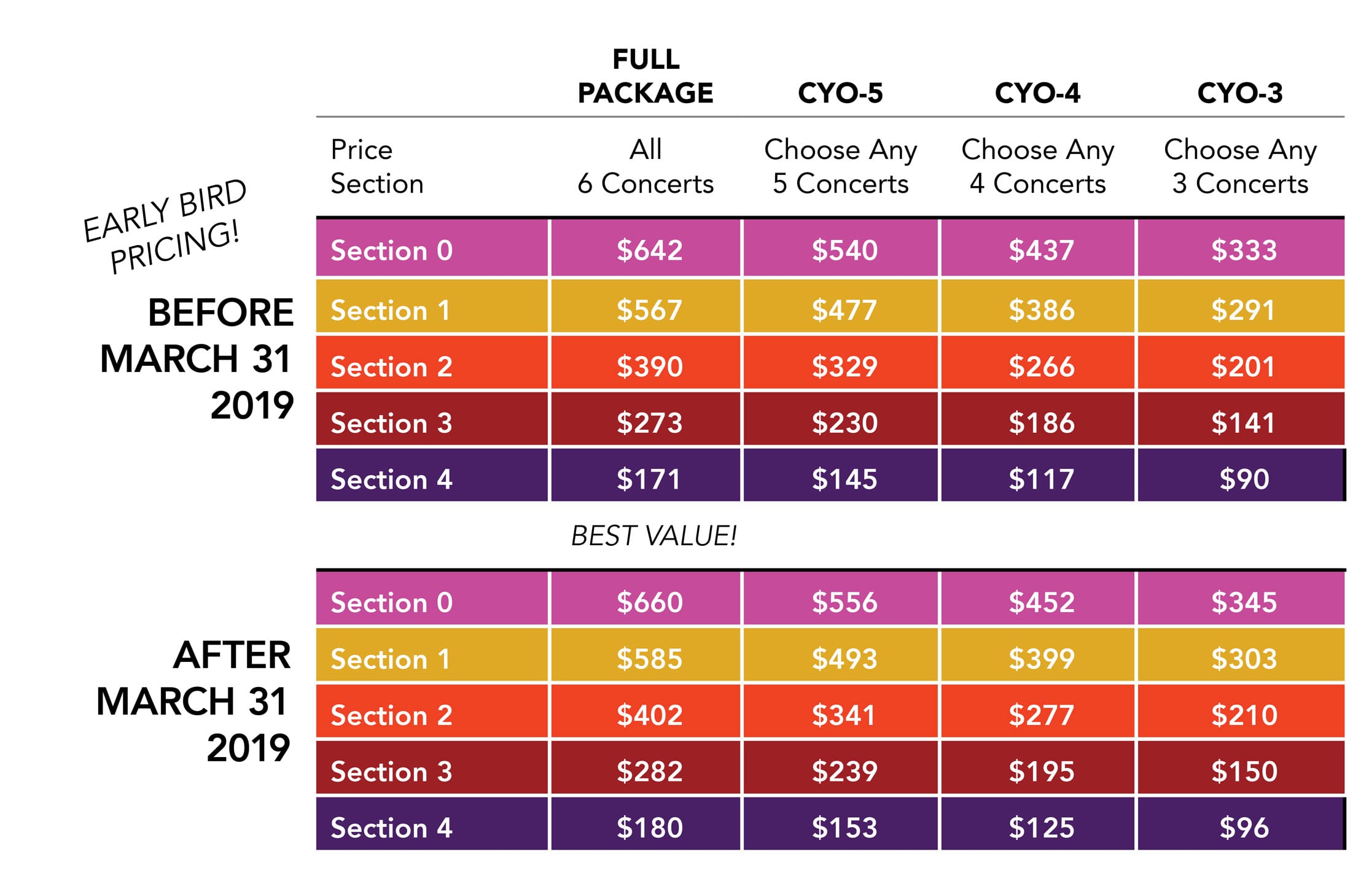
Task: Click the $266 Section 2 price cell
Action: [x=1041, y=366]
